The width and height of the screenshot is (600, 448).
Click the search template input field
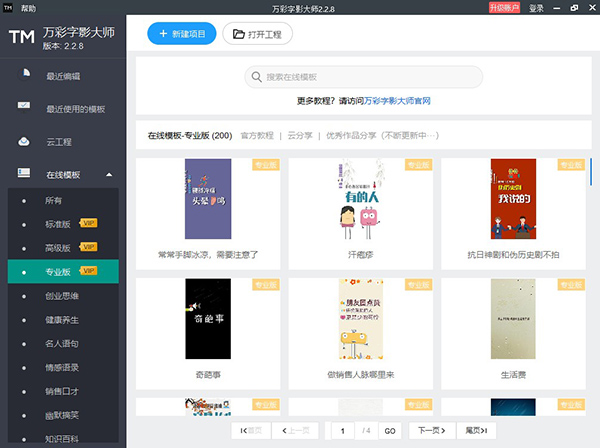[x=364, y=77]
